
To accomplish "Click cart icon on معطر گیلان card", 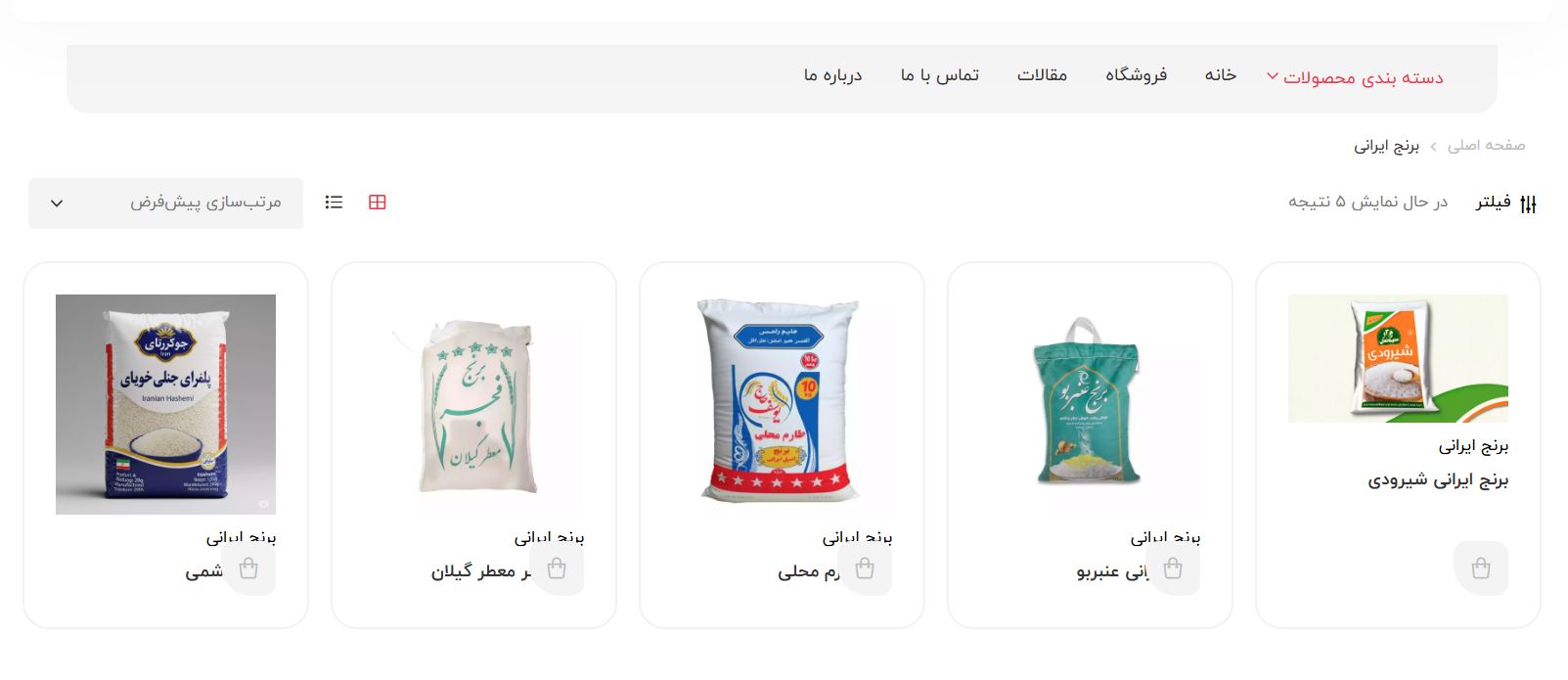I will pyautogui.click(x=557, y=568).
